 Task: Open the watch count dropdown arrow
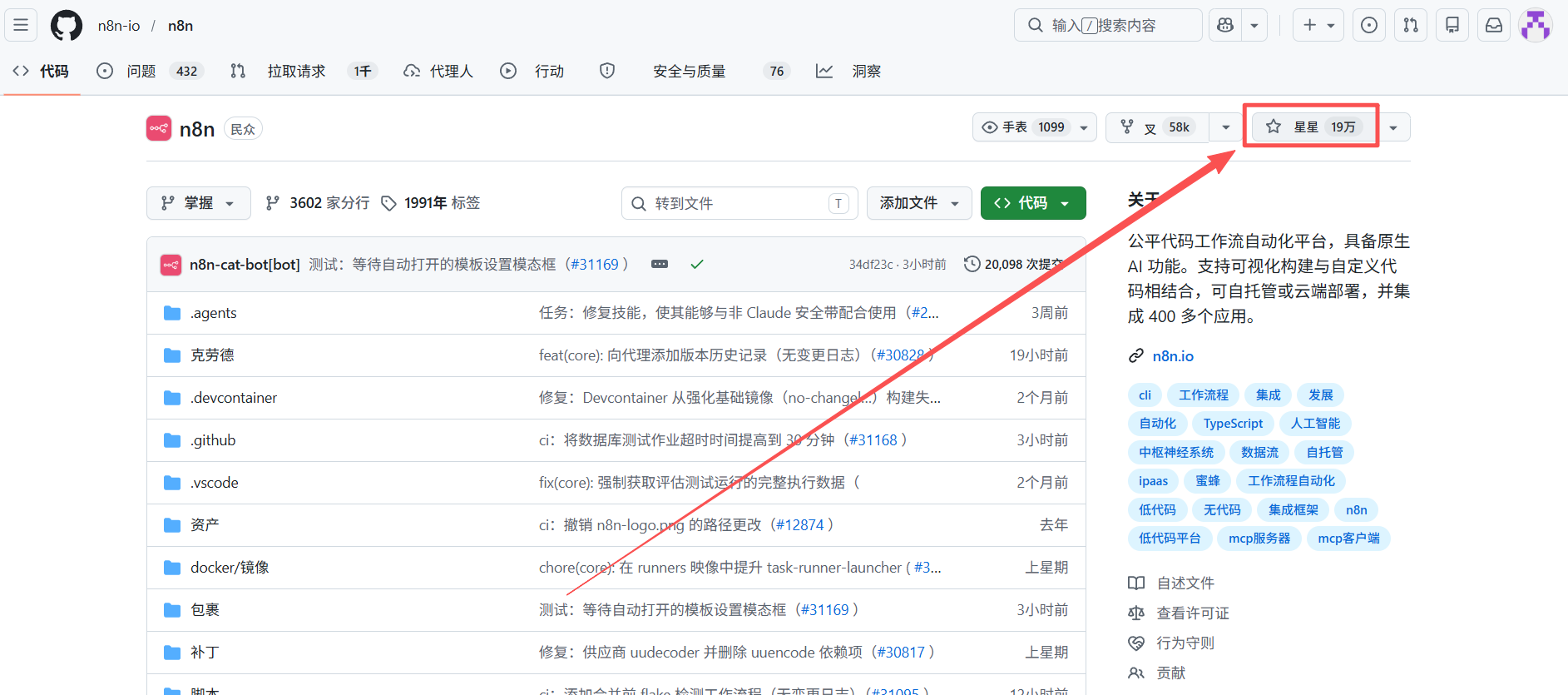[x=1084, y=127]
